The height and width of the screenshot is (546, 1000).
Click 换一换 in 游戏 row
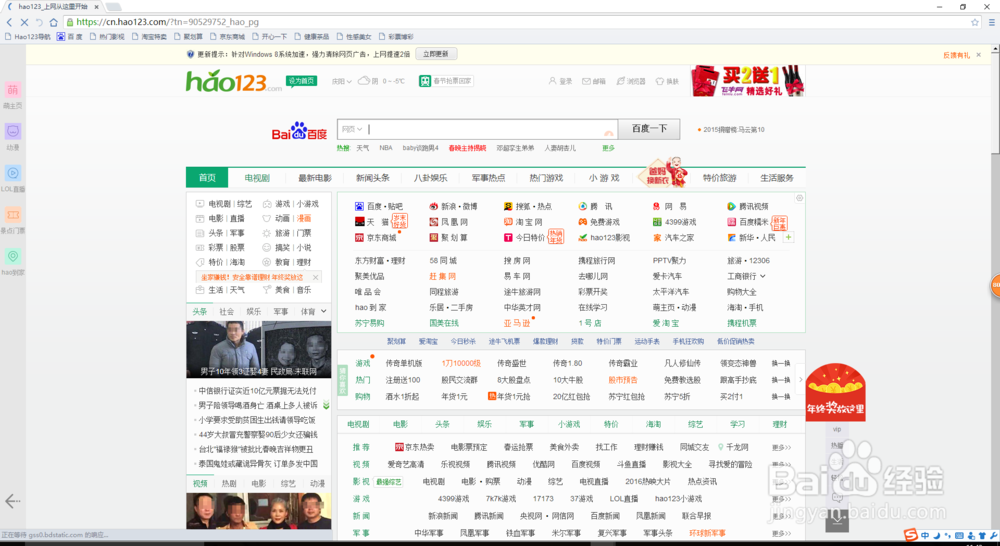[781, 363]
